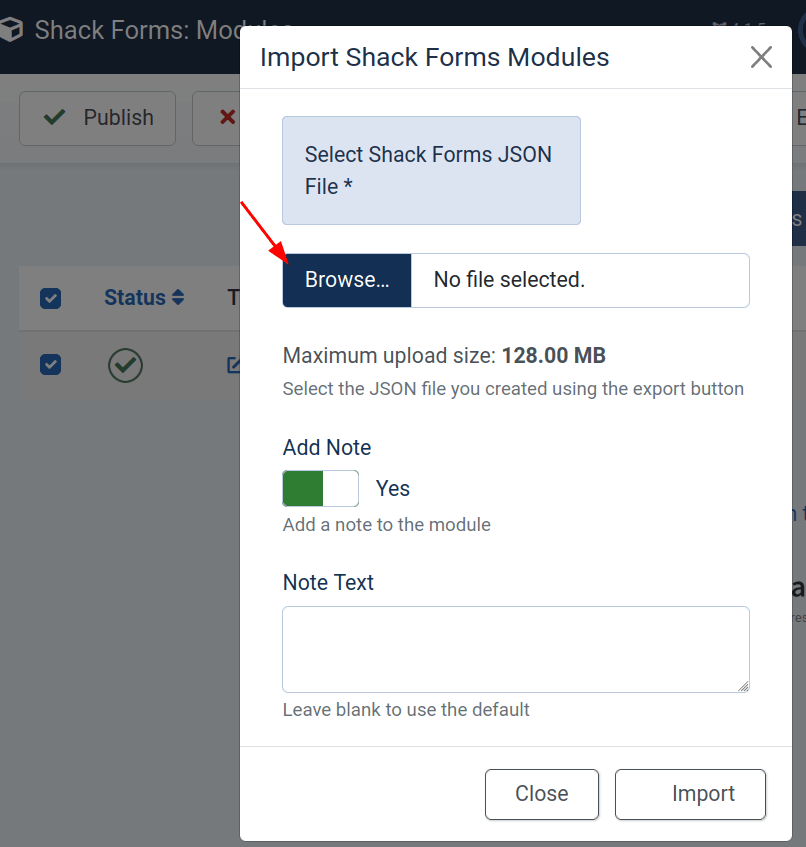
Task: Click the blue edit icon in table row
Action: [x=233, y=365]
